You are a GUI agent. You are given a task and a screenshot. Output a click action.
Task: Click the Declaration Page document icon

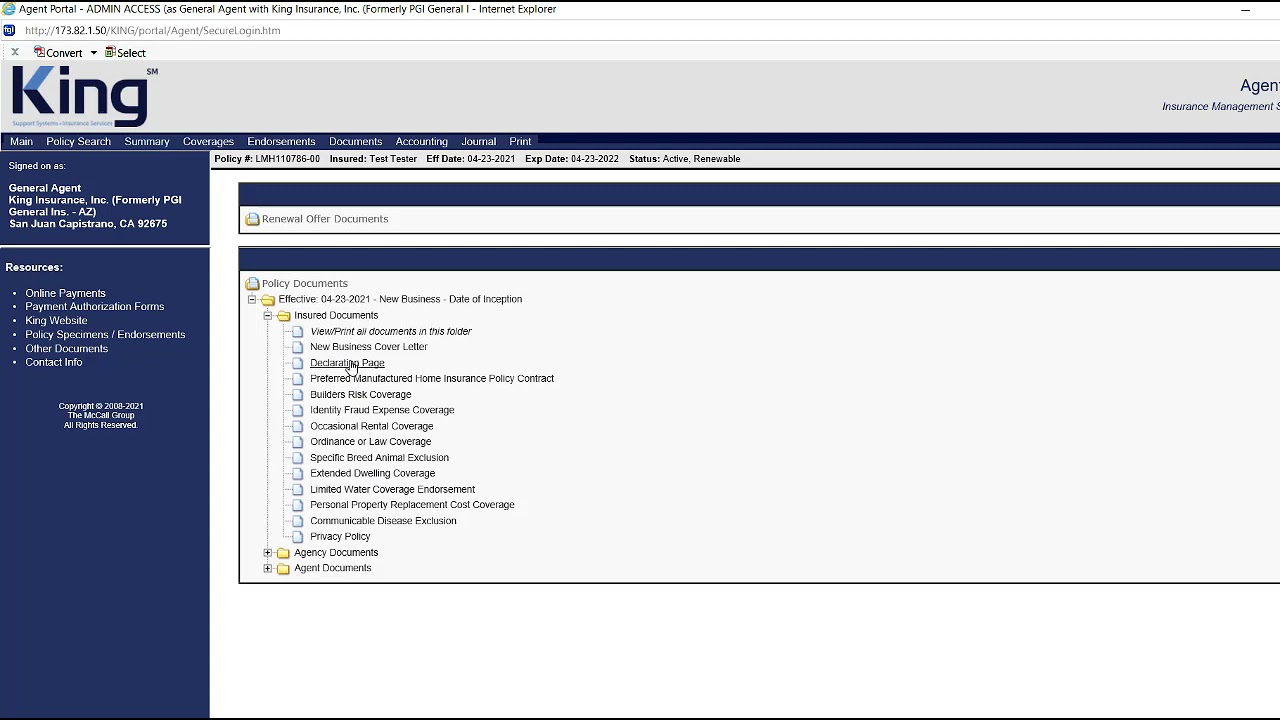pos(298,363)
